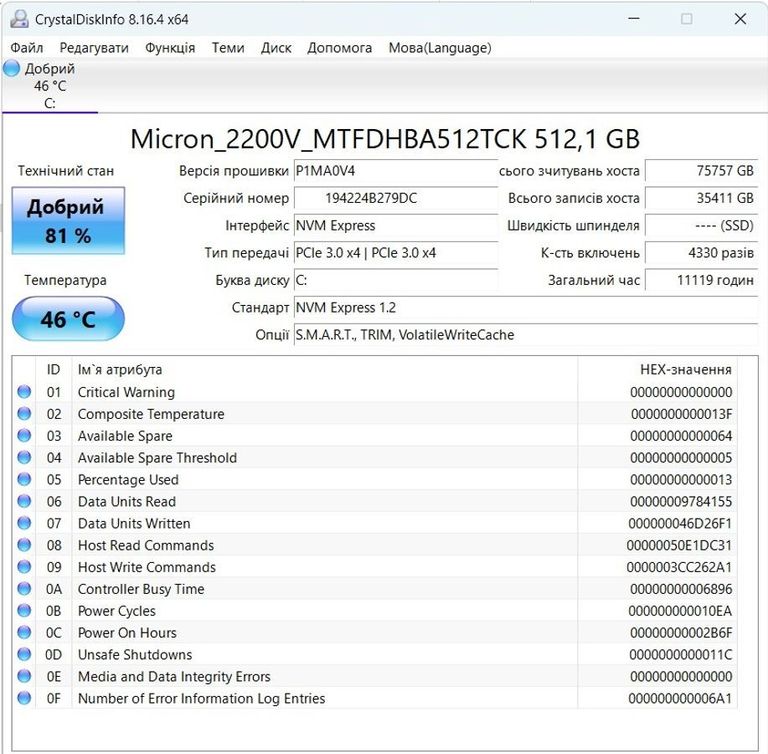Click the status icon beside Critical Warning
The width and height of the screenshot is (768, 754).
coord(24,392)
